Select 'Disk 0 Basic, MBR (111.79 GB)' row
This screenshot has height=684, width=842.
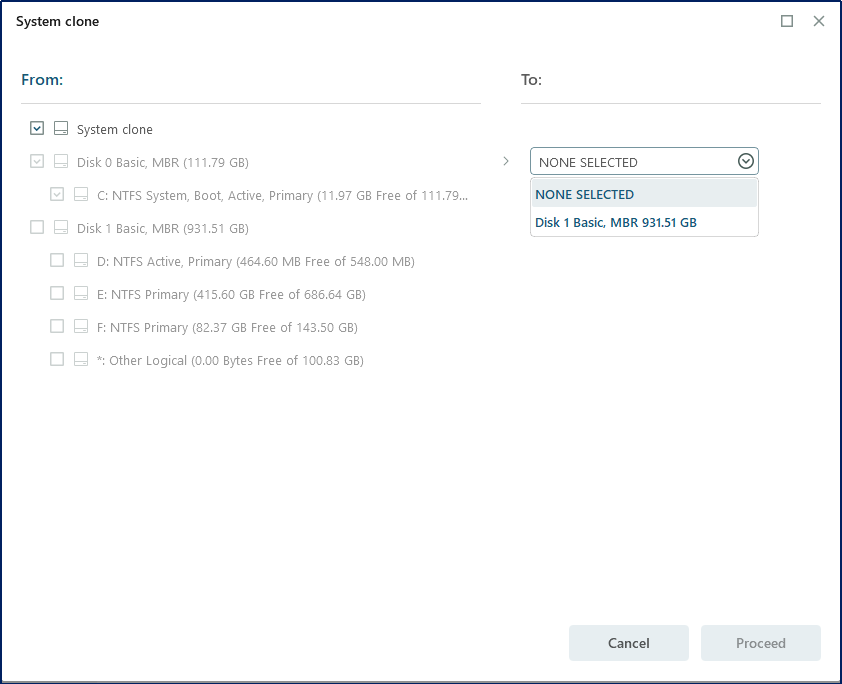tap(163, 162)
